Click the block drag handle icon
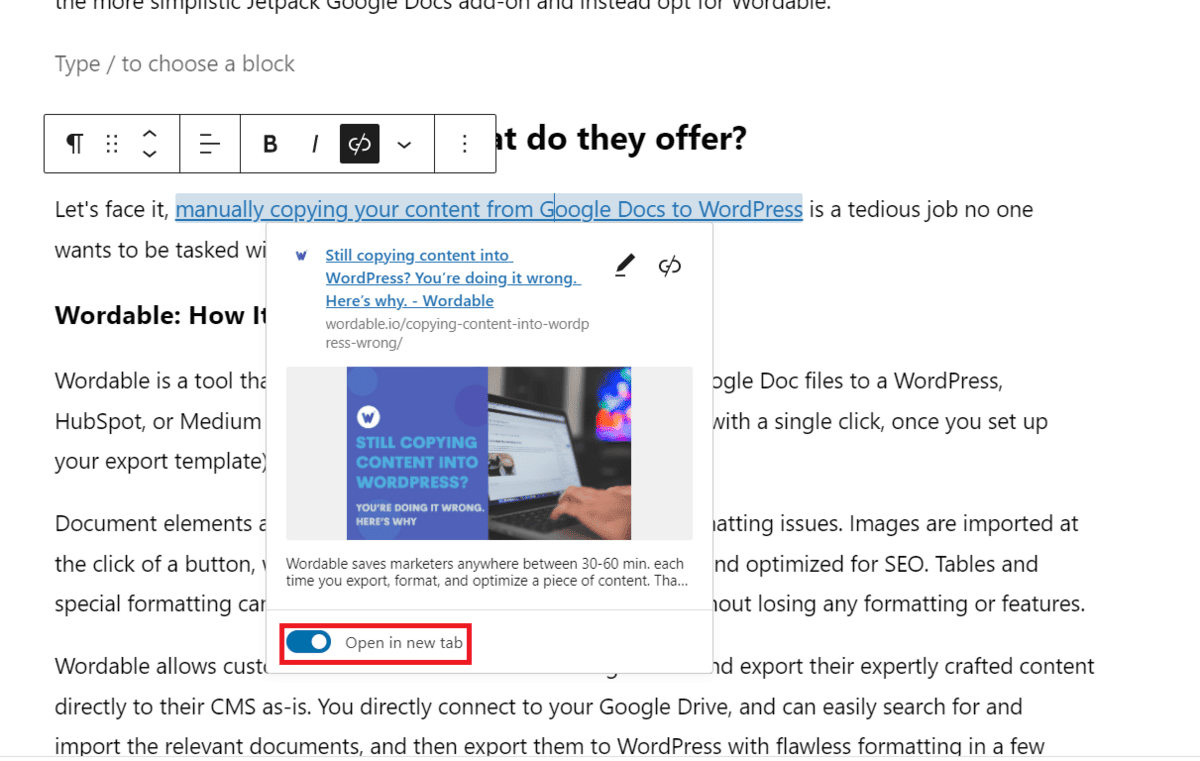Viewport: 1200px width, 761px height. (111, 143)
